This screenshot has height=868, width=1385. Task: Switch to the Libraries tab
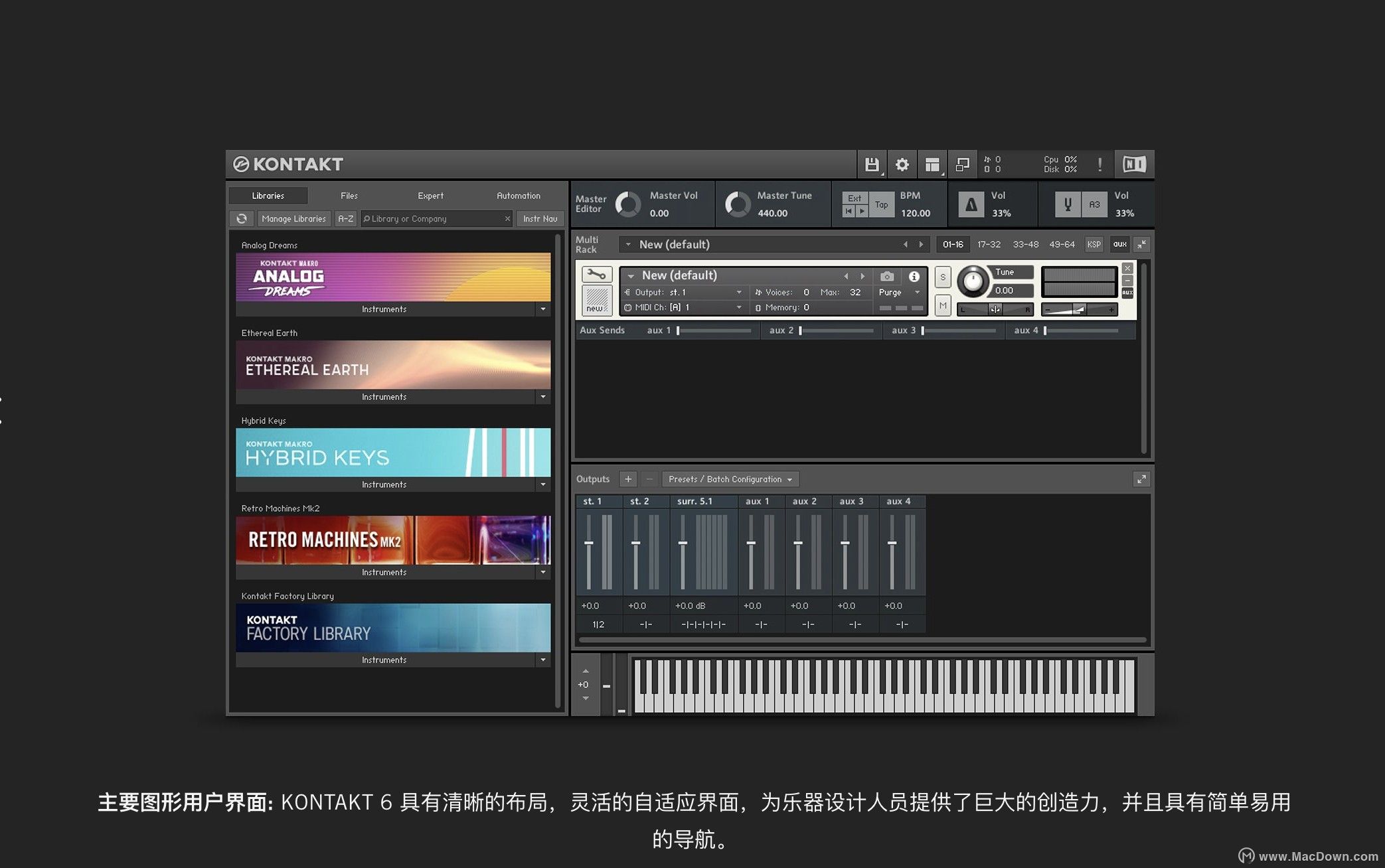[x=268, y=195]
